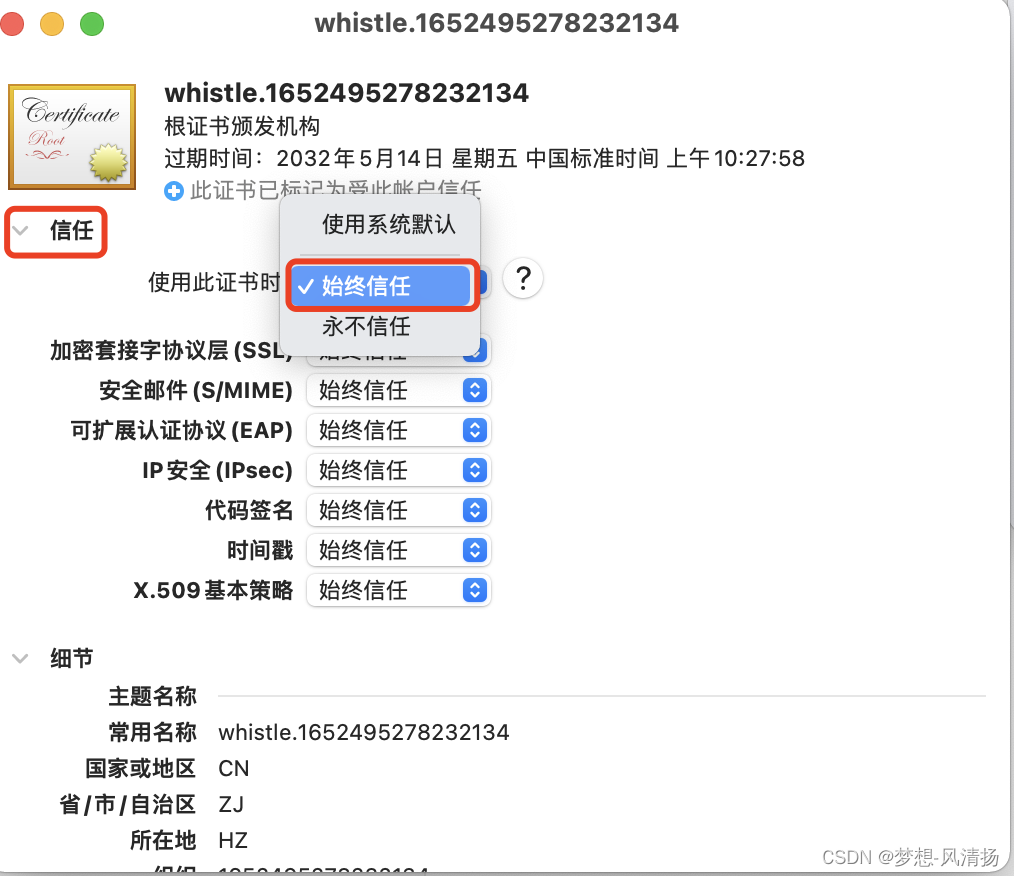
Task: Open the help question mark button
Action: [523, 279]
